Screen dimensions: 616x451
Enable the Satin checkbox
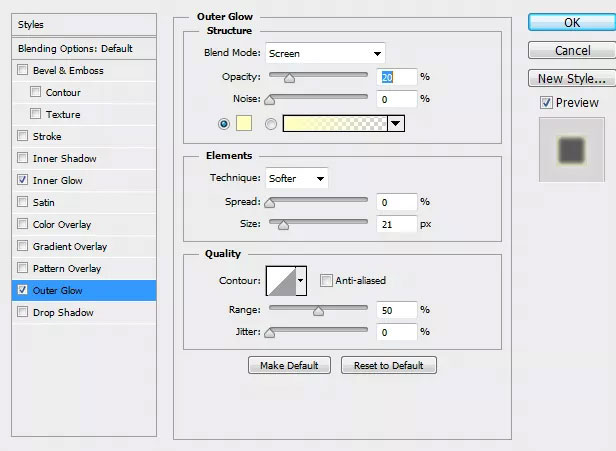[x=23, y=202]
